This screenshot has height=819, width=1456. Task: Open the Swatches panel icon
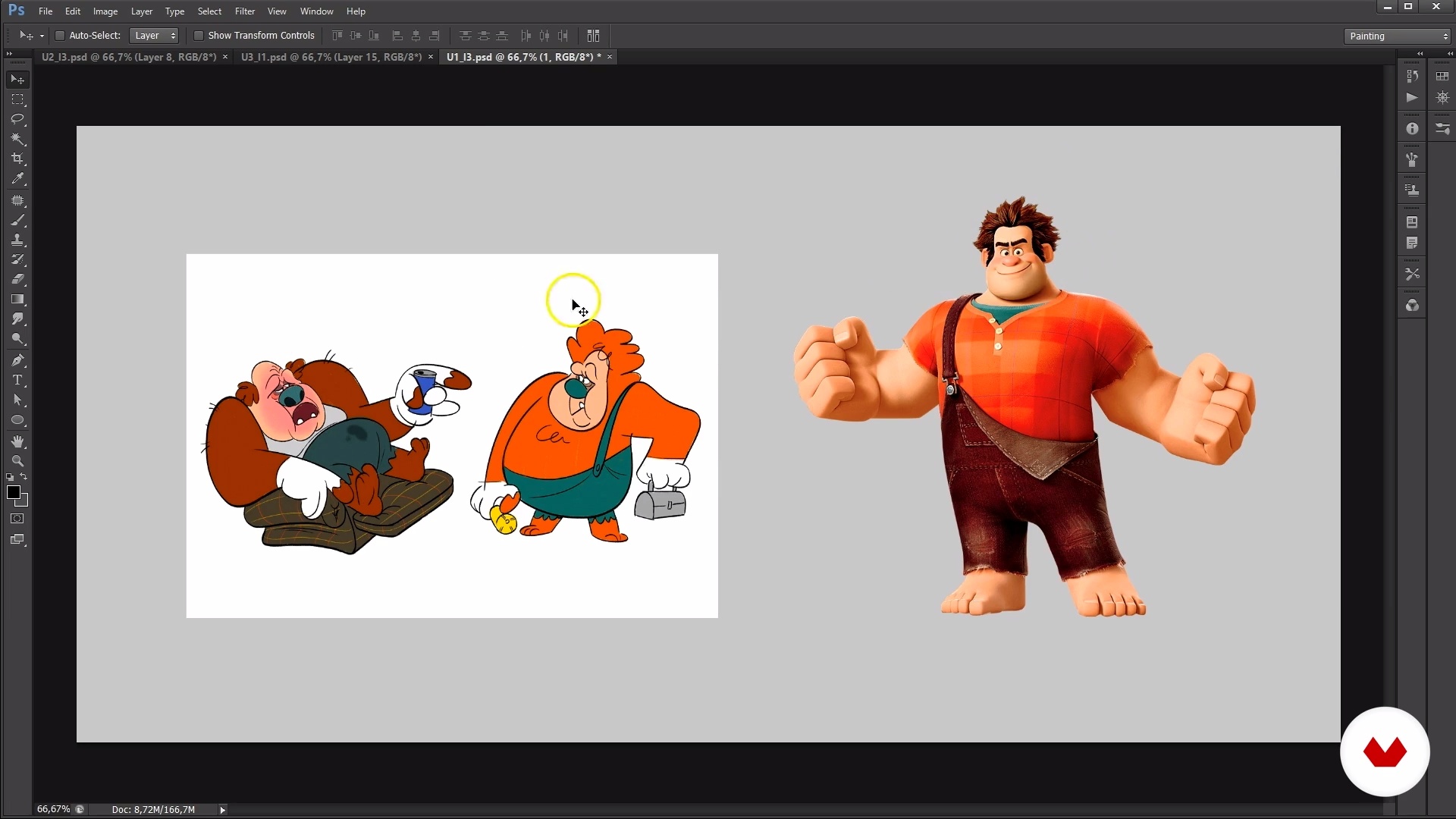(1442, 77)
